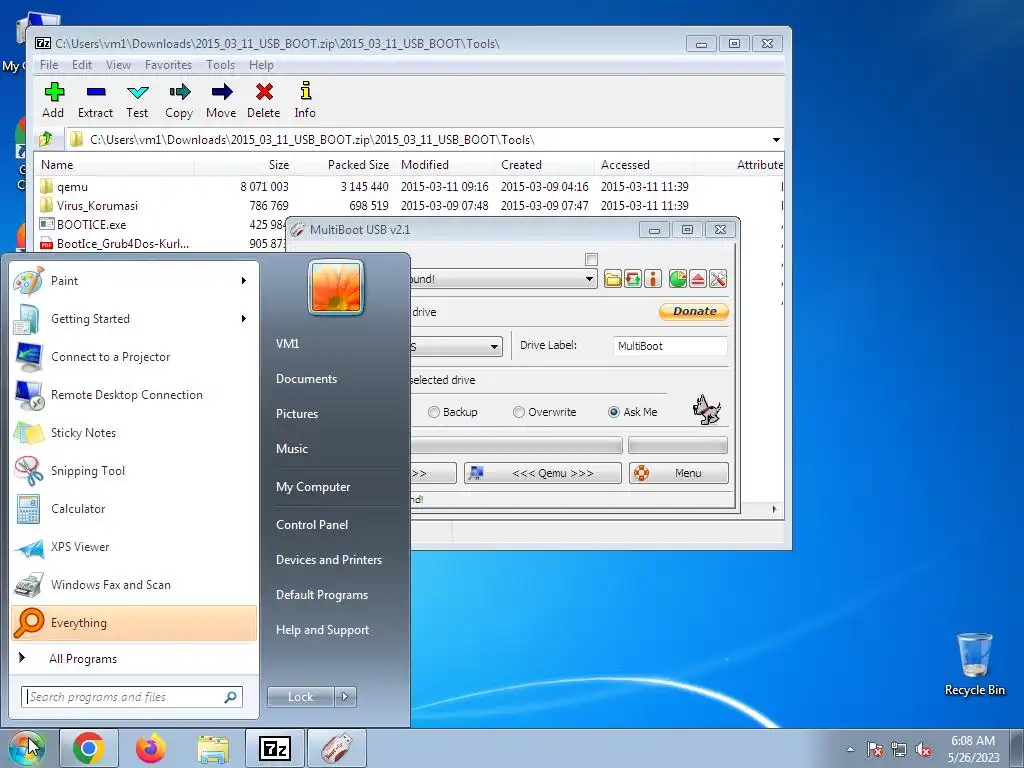1024x768 pixels.
Task: Select the Ask Me radio option
Action: coord(633,412)
